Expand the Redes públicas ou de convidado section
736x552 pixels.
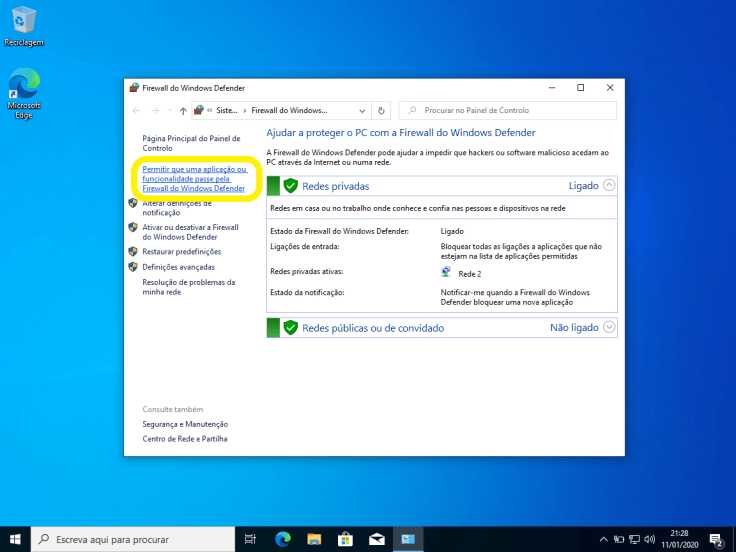tap(609, 327)
